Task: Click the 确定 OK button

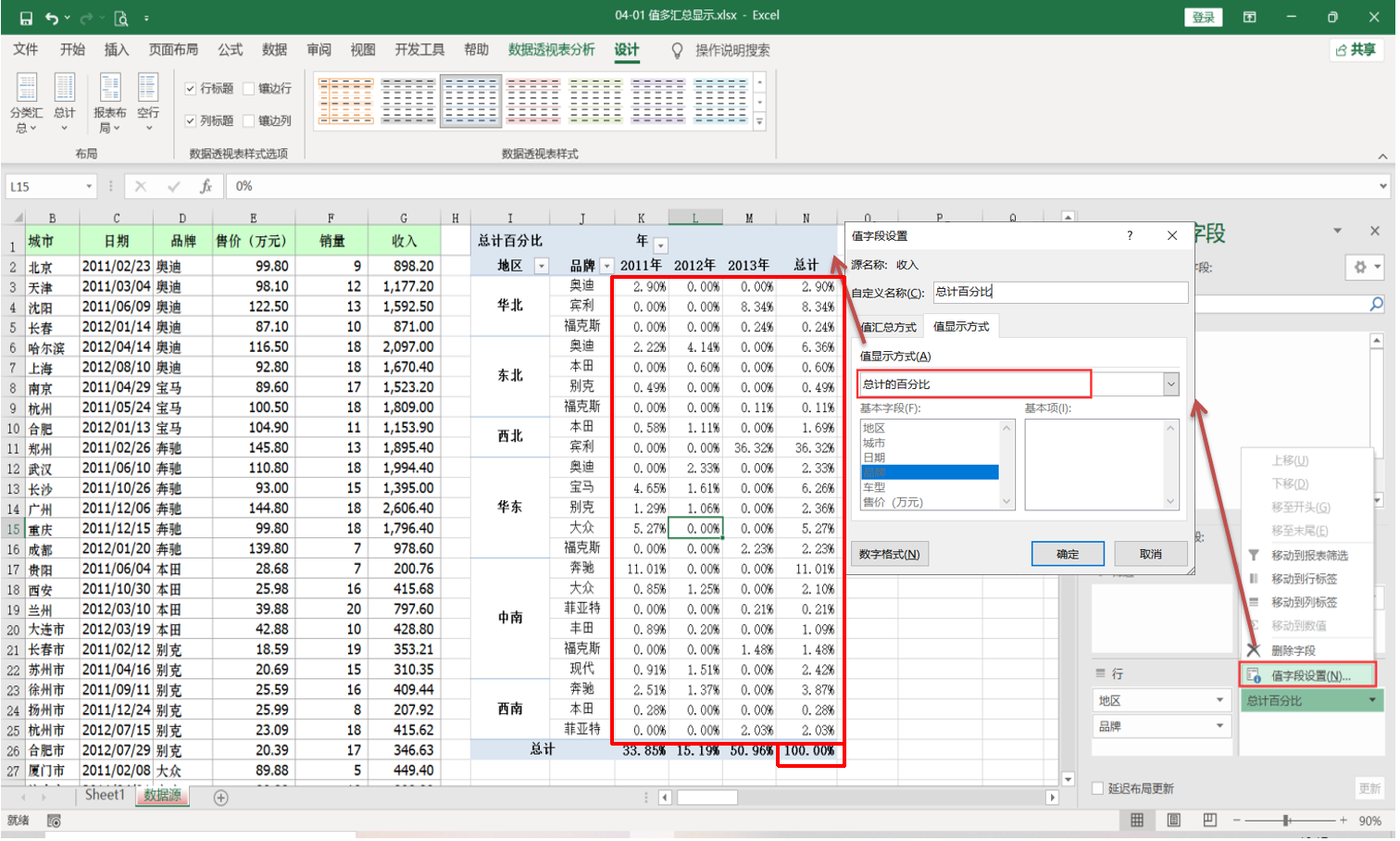Action: [1068, 554]
